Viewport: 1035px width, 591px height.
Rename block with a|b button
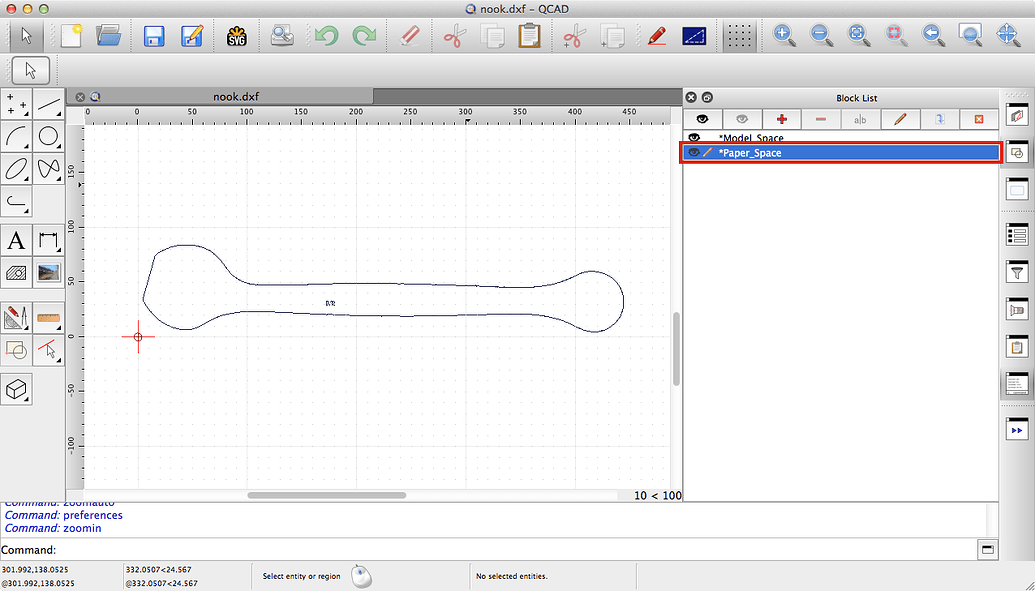[860, 119]
